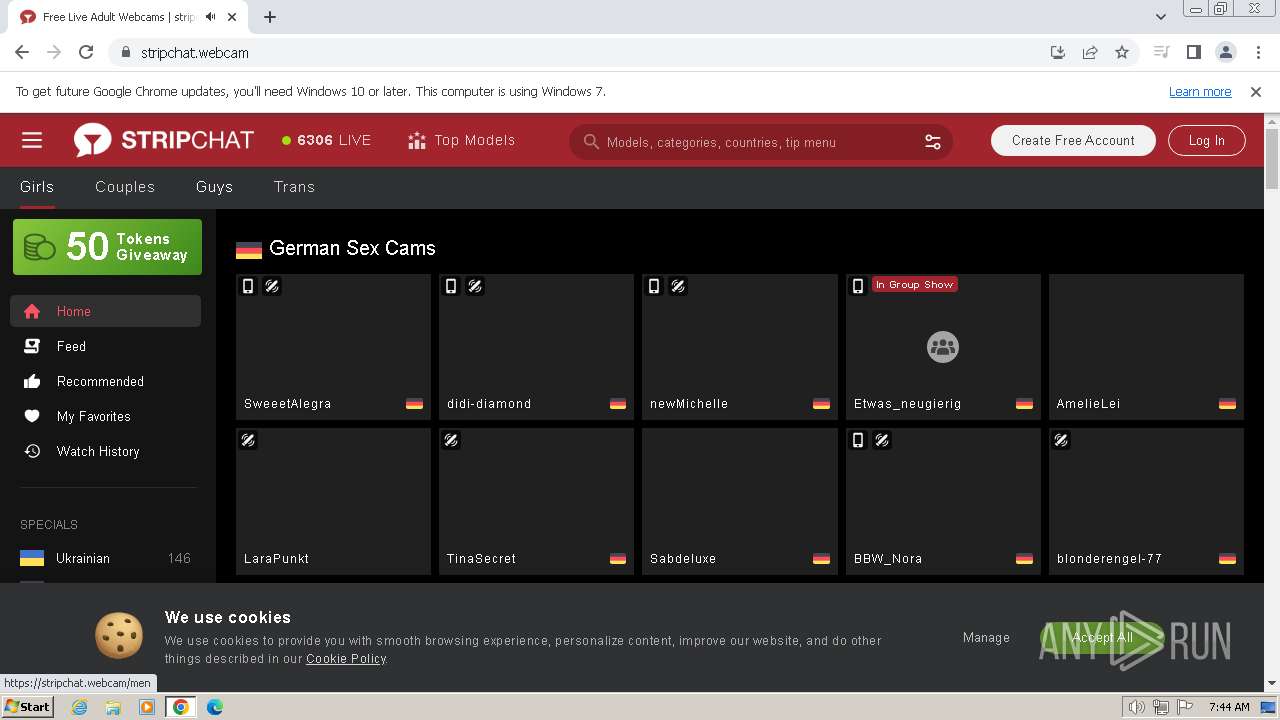Image resolution: width=1280 pixels, height=720 pixels.
Task: Open Windows Explorer from the taskbar
Action: click(x=113, y=707)
